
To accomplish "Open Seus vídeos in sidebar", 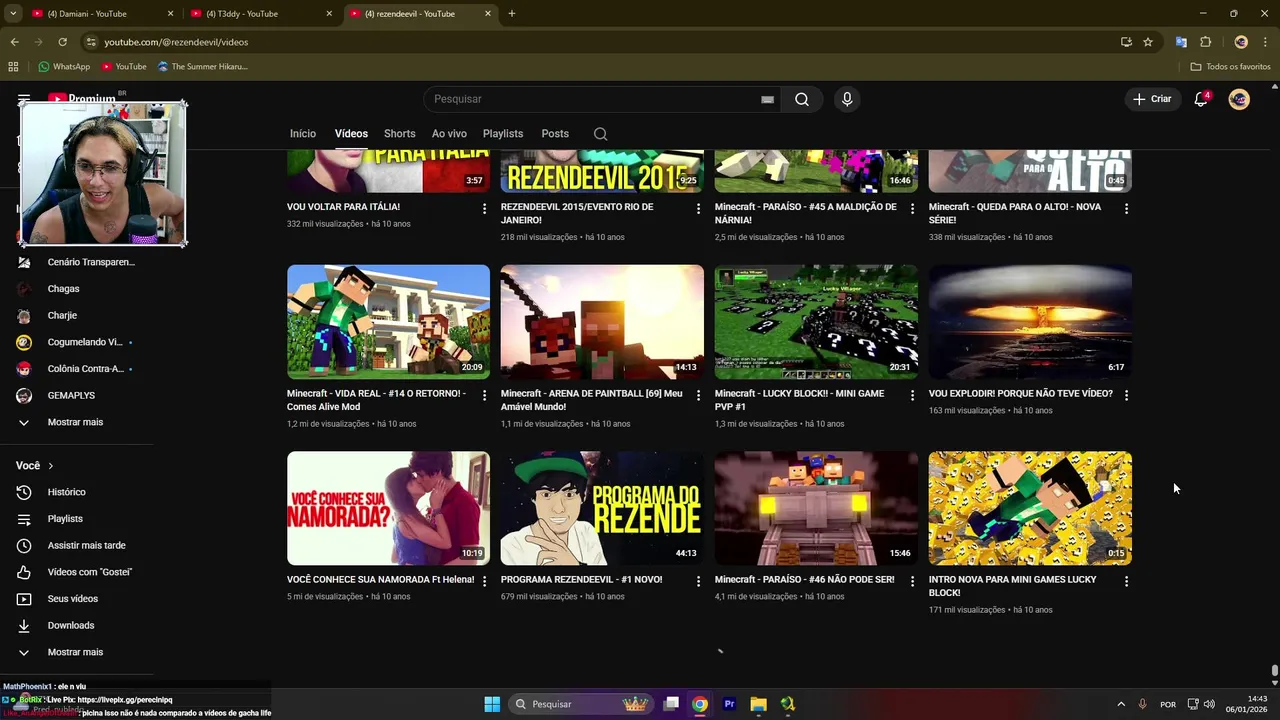I will [73, 599].
